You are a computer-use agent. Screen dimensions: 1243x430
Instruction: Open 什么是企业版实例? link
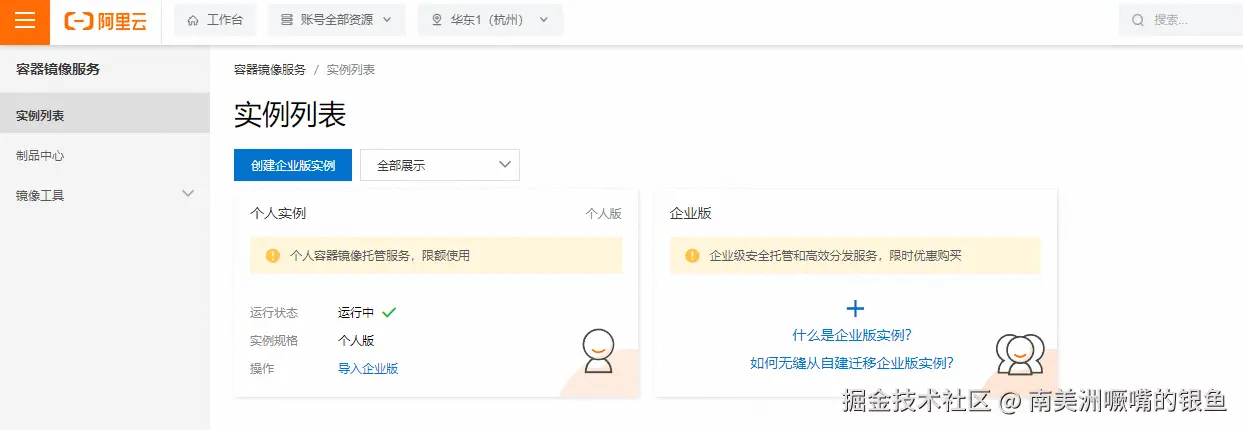tap(852, 335)
